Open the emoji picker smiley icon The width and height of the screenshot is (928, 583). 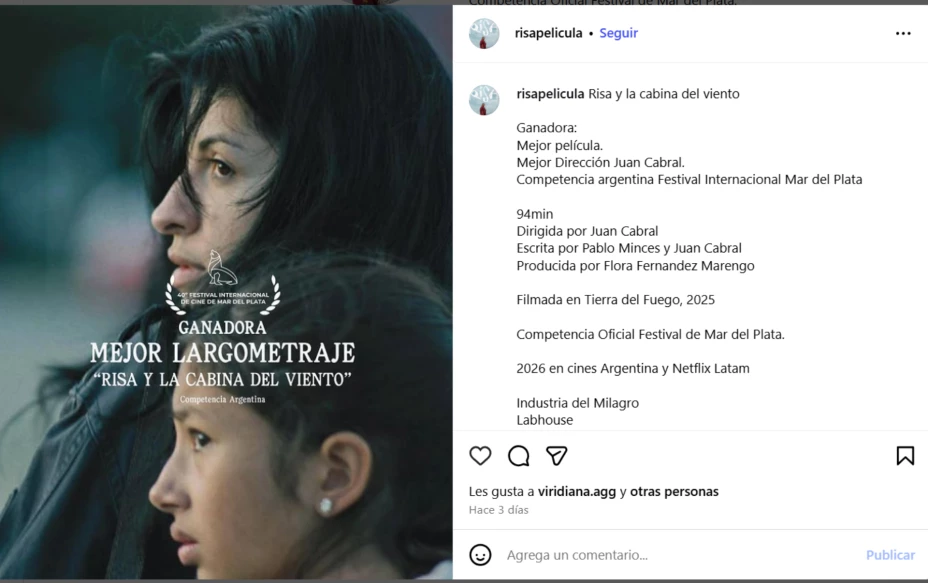click(480, 555)
